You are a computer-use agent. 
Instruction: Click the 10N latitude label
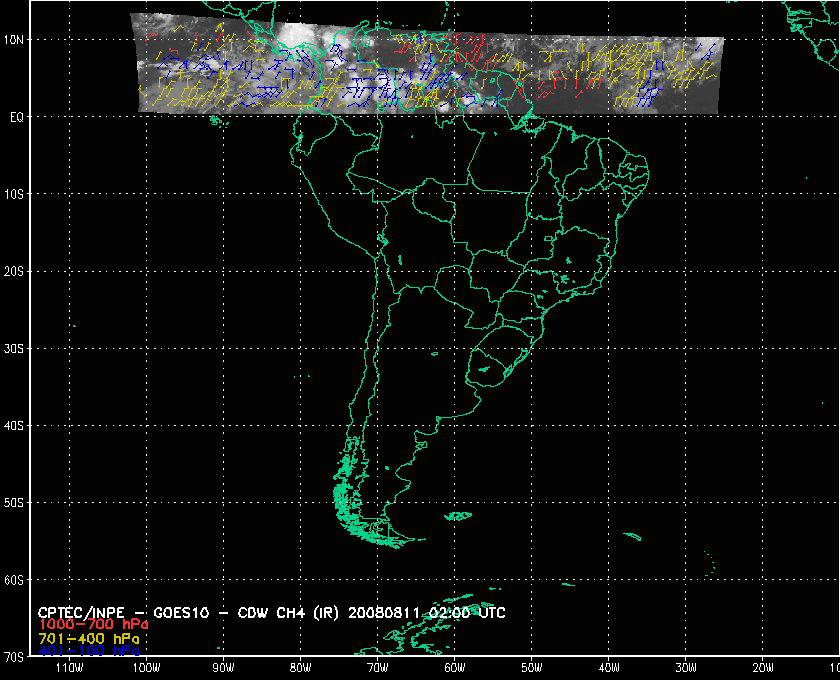(x=13, y=40)
